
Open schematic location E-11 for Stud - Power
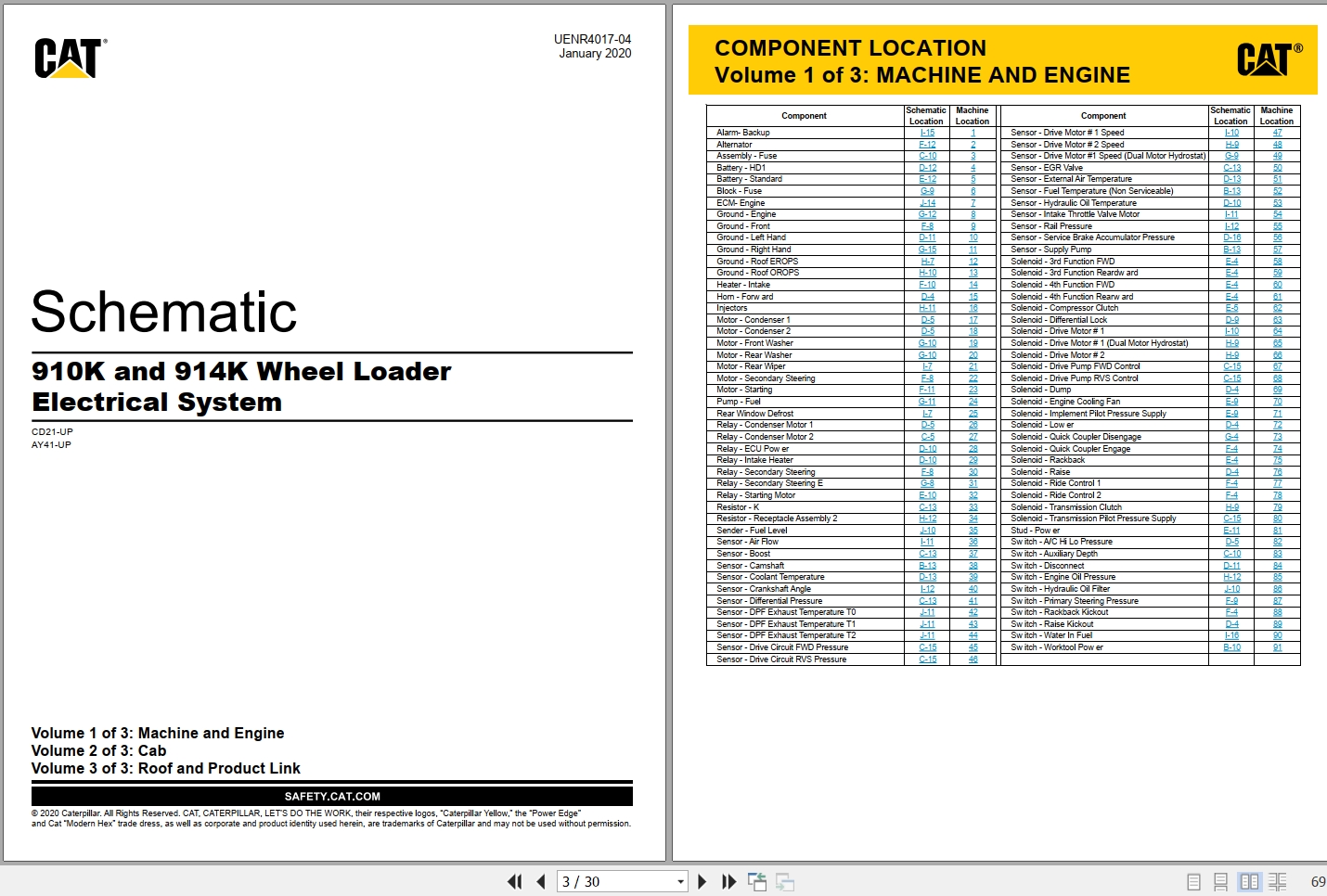tap(1231, 531)
